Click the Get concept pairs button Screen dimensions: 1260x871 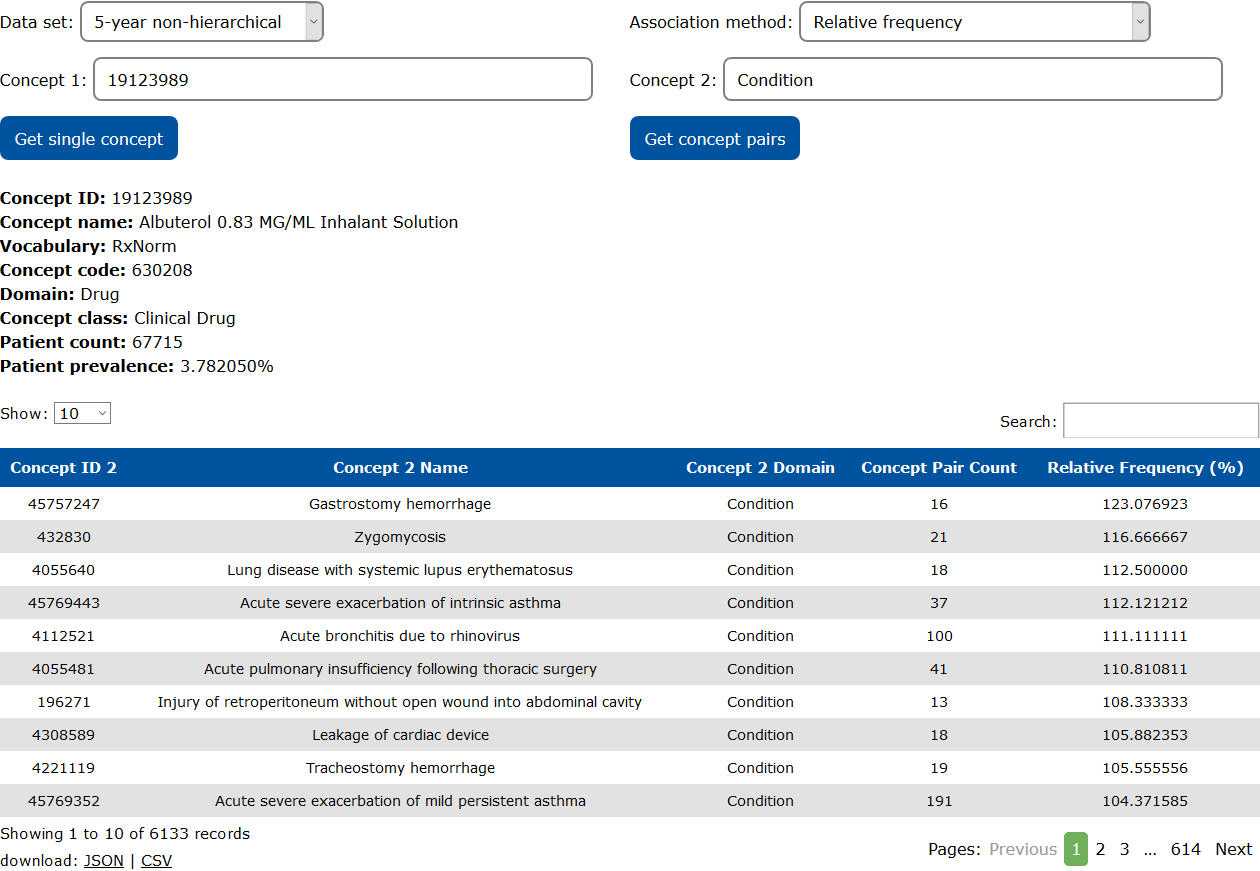click(x=715, y=139)
